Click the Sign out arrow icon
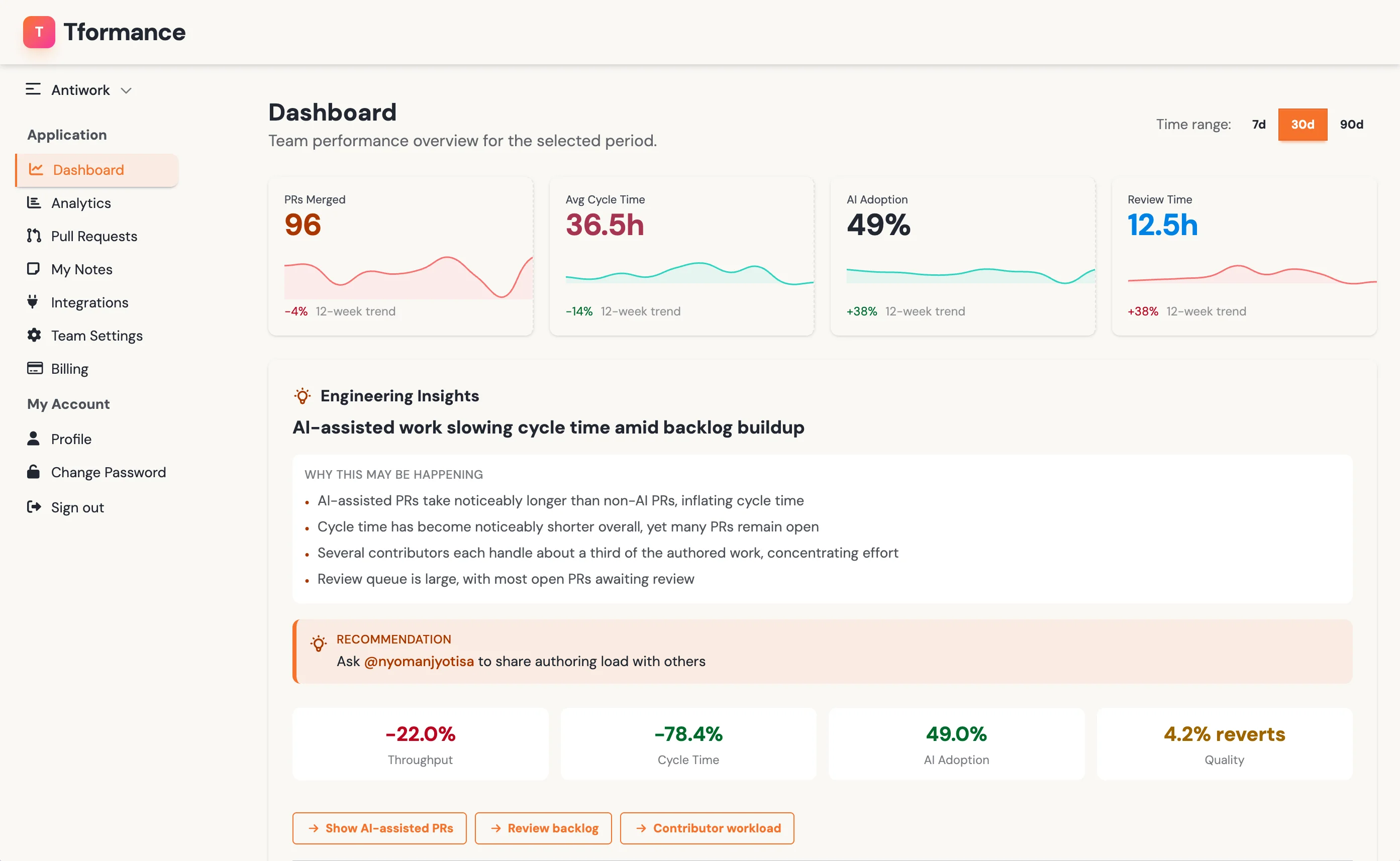The image size is (1400, 861). [34, 506]
